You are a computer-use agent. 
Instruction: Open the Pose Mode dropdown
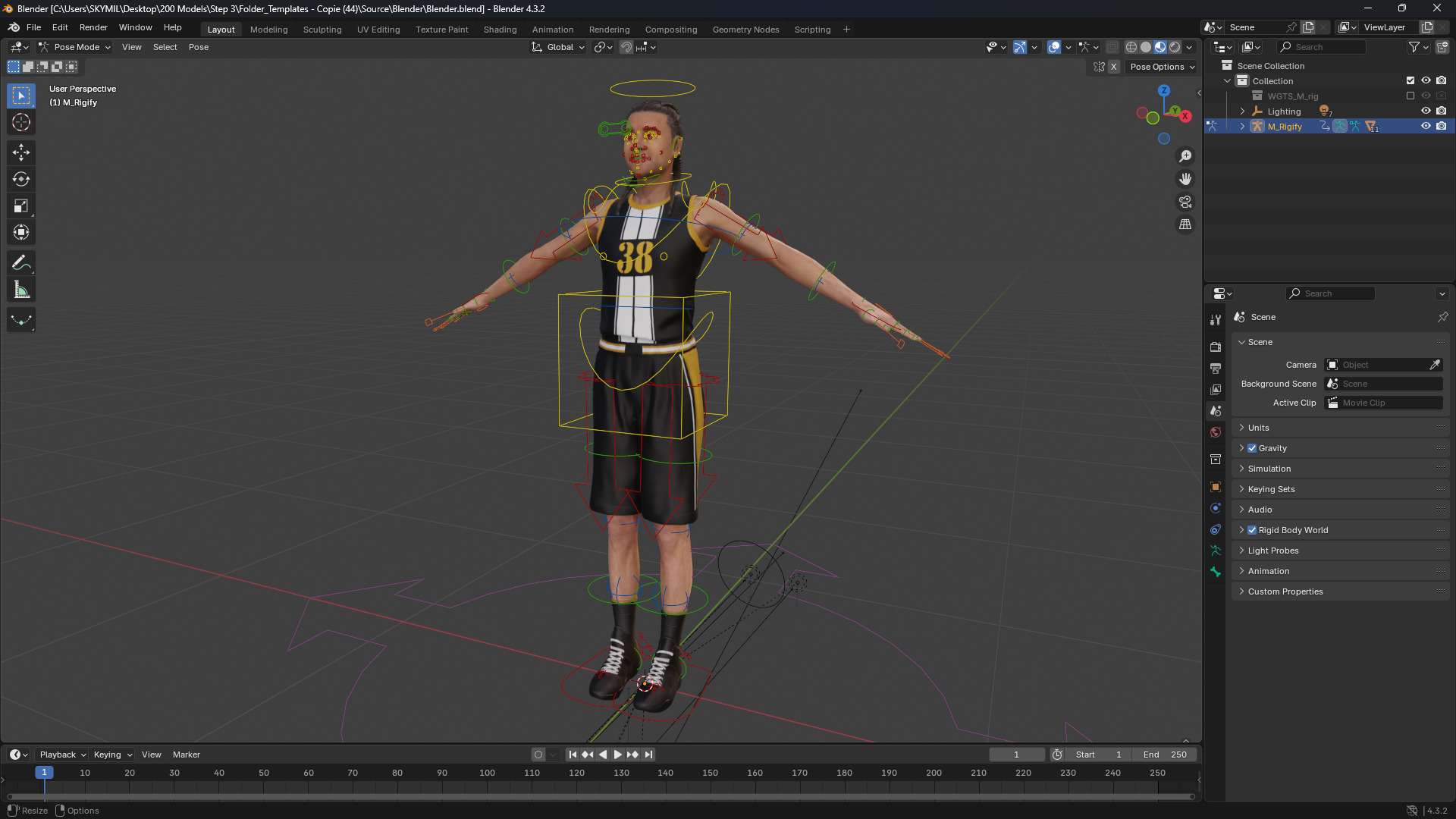click(75, 47)
